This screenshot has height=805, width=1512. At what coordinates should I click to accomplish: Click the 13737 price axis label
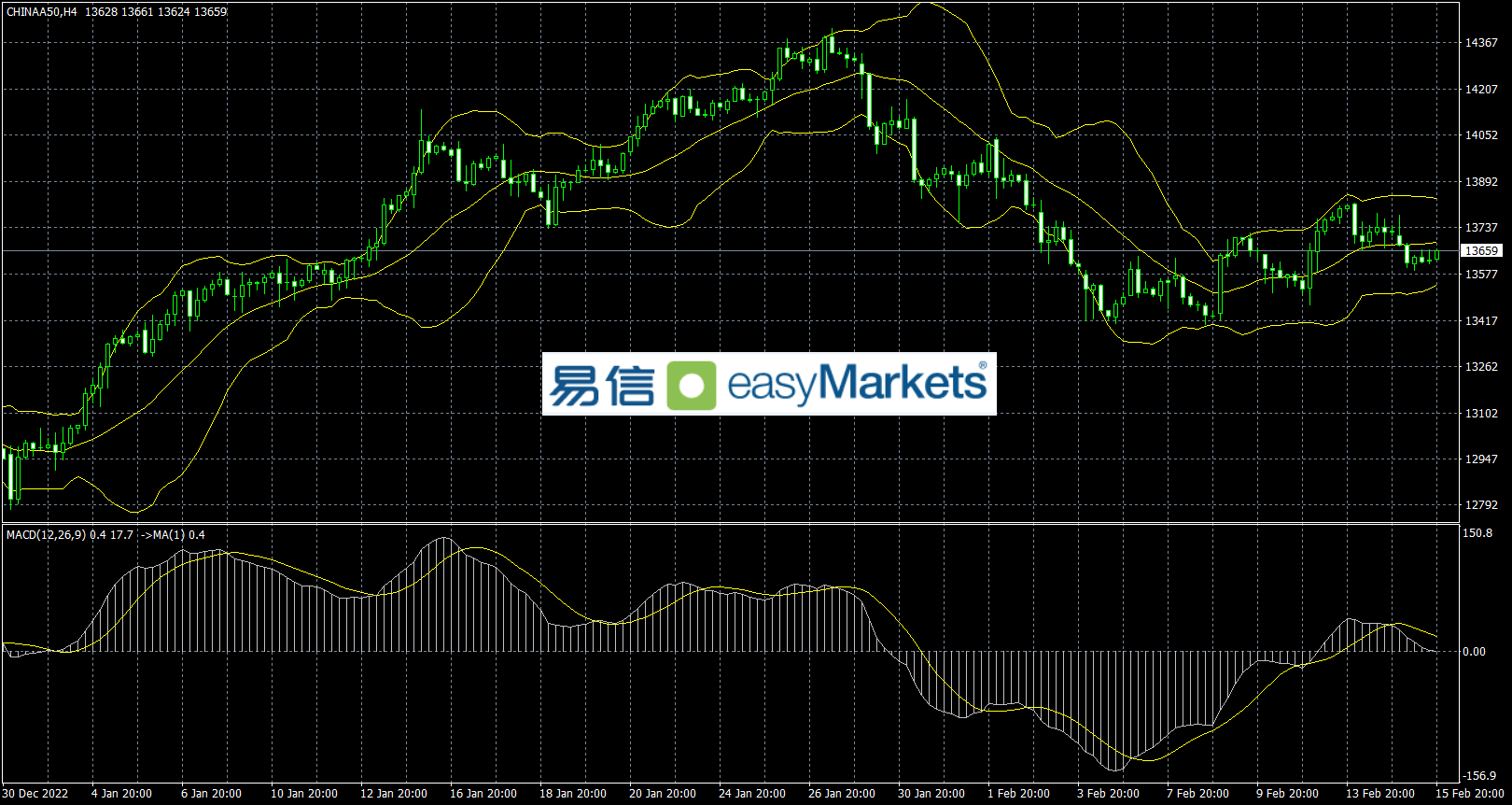pos(1481,228)
